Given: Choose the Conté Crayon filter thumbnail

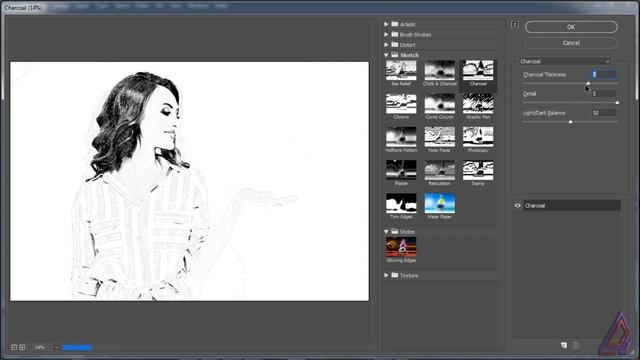Looking at the screenshot, I should 440,104.
